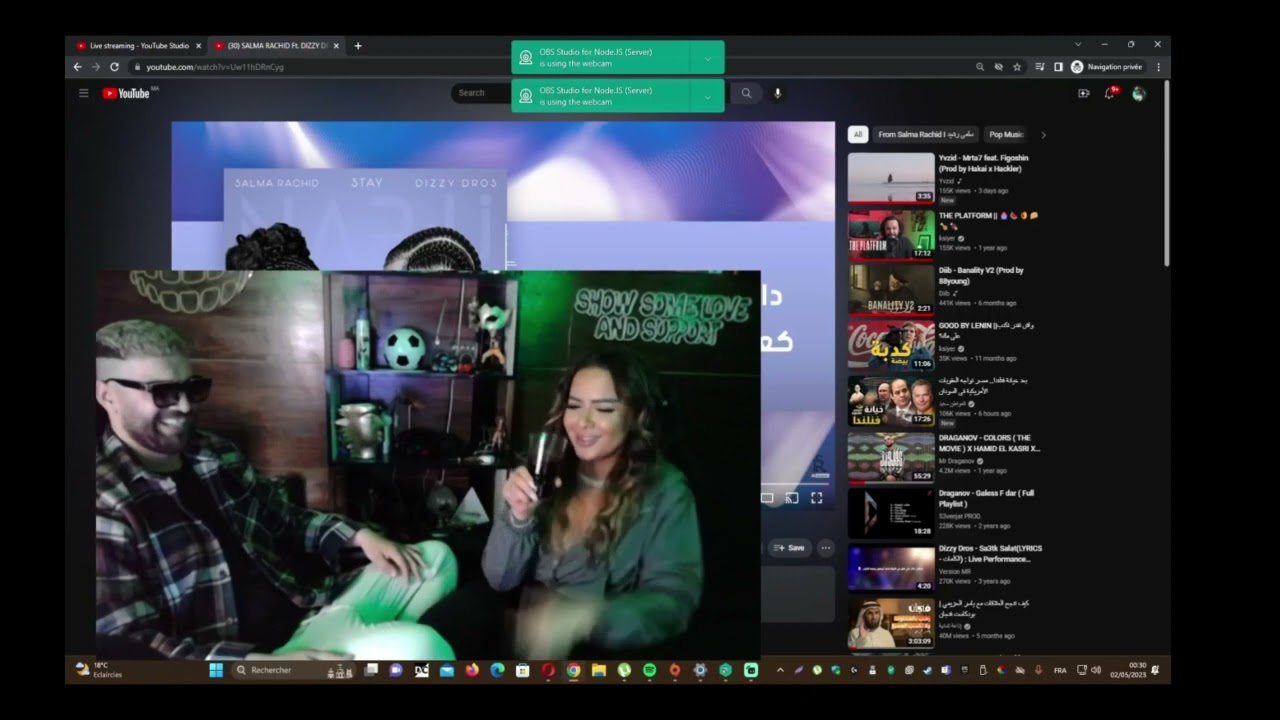Go to the YouTube home logo
The height and width of the screenshot is (720, 1280).
(x=127, y=93)
